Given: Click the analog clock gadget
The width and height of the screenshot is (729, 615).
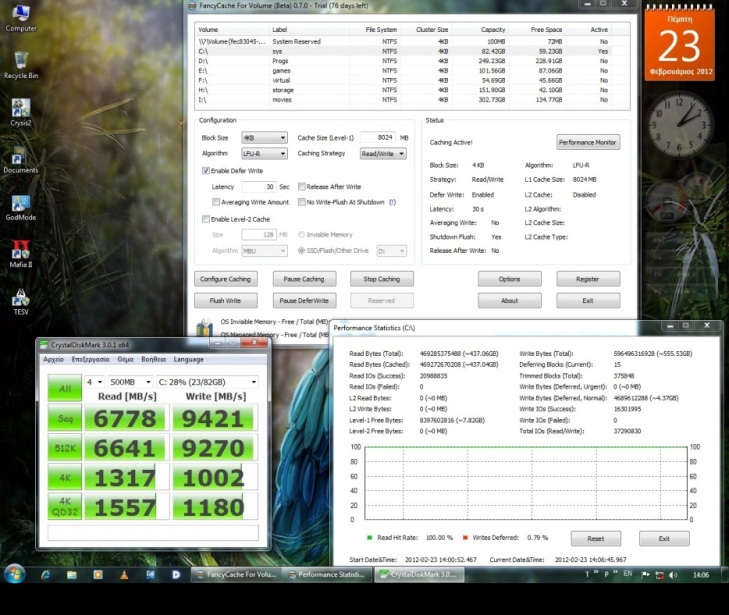Looking at the screenshot, I should point(680,124).
